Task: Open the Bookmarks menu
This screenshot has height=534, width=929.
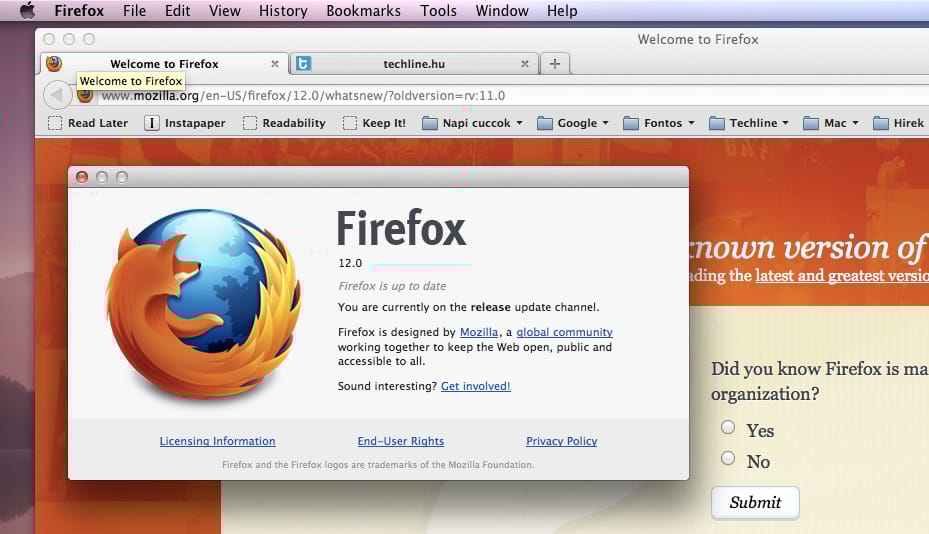Action: [x=363, y=11]
